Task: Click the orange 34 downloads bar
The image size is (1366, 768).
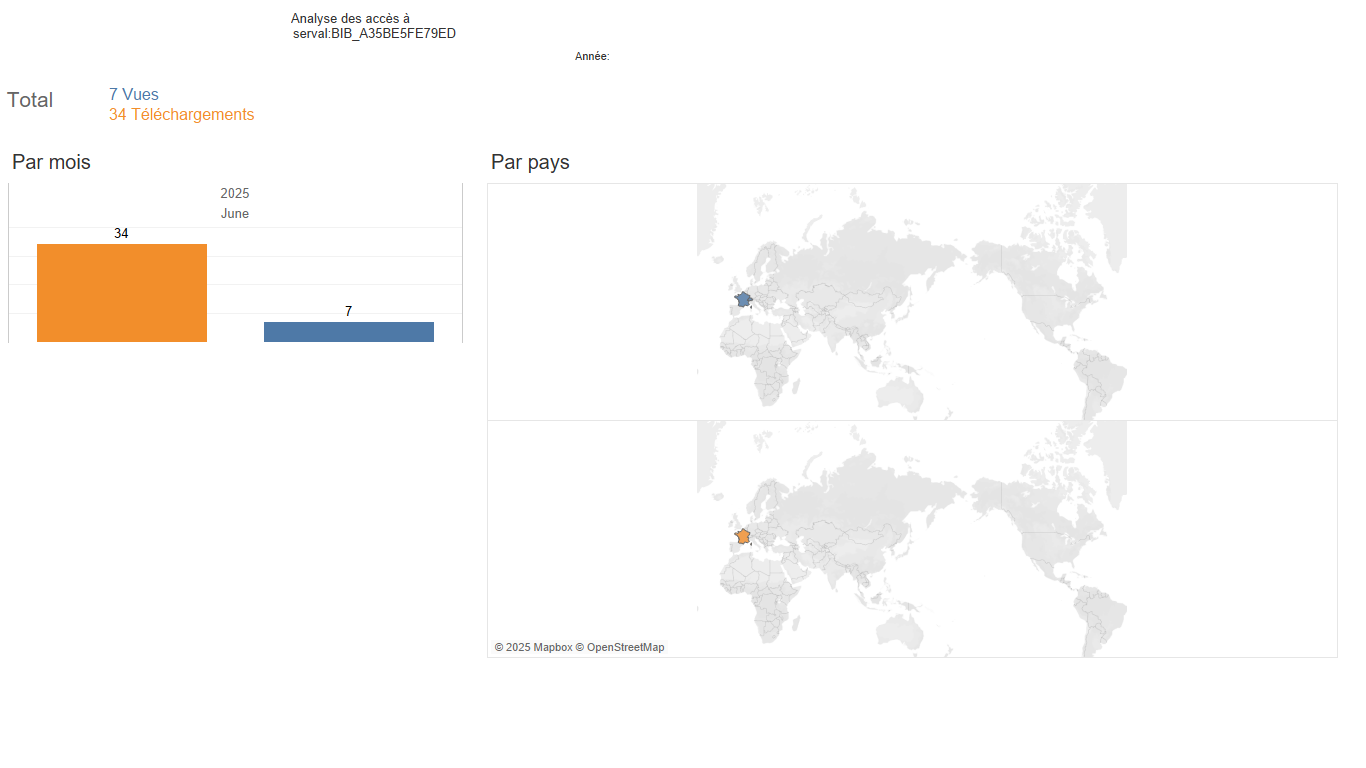Action: (122, 293)
